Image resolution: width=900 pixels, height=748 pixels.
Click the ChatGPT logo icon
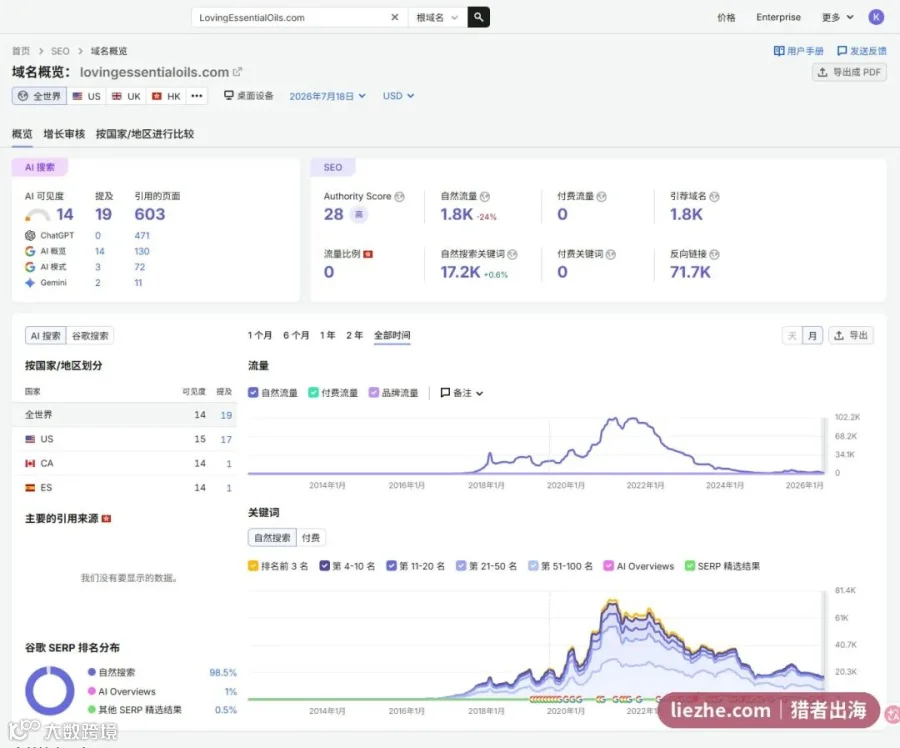tap(30, 235)
